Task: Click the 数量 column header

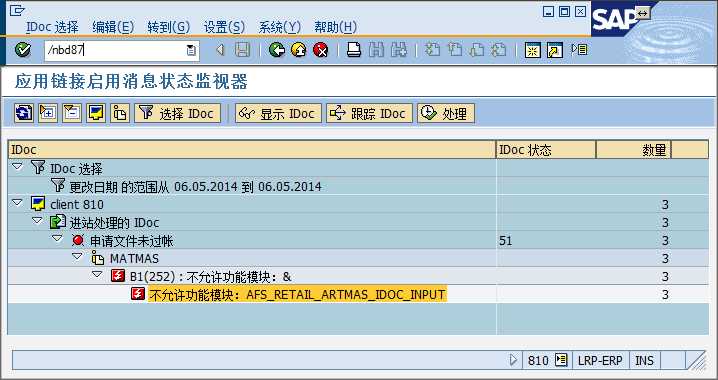Action: pyautogui.click(x=634, y=150)
